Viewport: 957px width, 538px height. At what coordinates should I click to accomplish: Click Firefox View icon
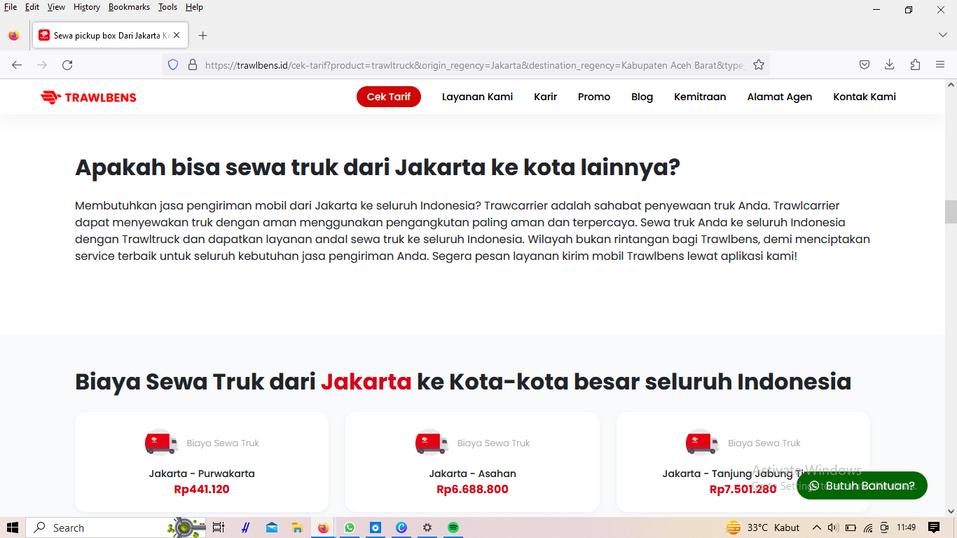tap(13, 35)
